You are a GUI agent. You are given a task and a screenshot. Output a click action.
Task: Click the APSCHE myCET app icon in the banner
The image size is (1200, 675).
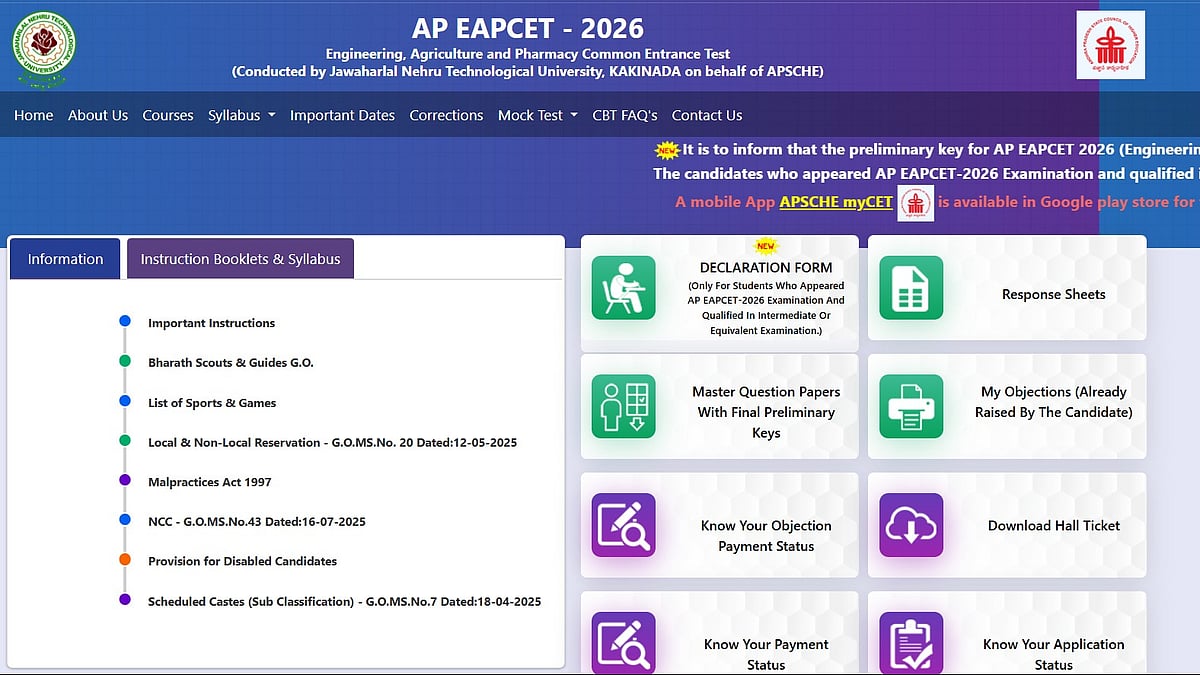[915, 203]
